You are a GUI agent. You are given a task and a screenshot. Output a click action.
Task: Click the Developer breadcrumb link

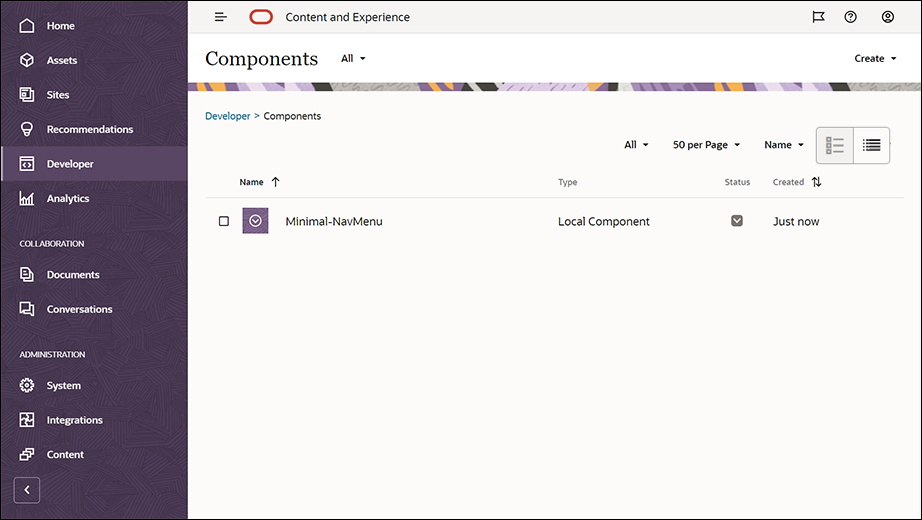point(228,116)
